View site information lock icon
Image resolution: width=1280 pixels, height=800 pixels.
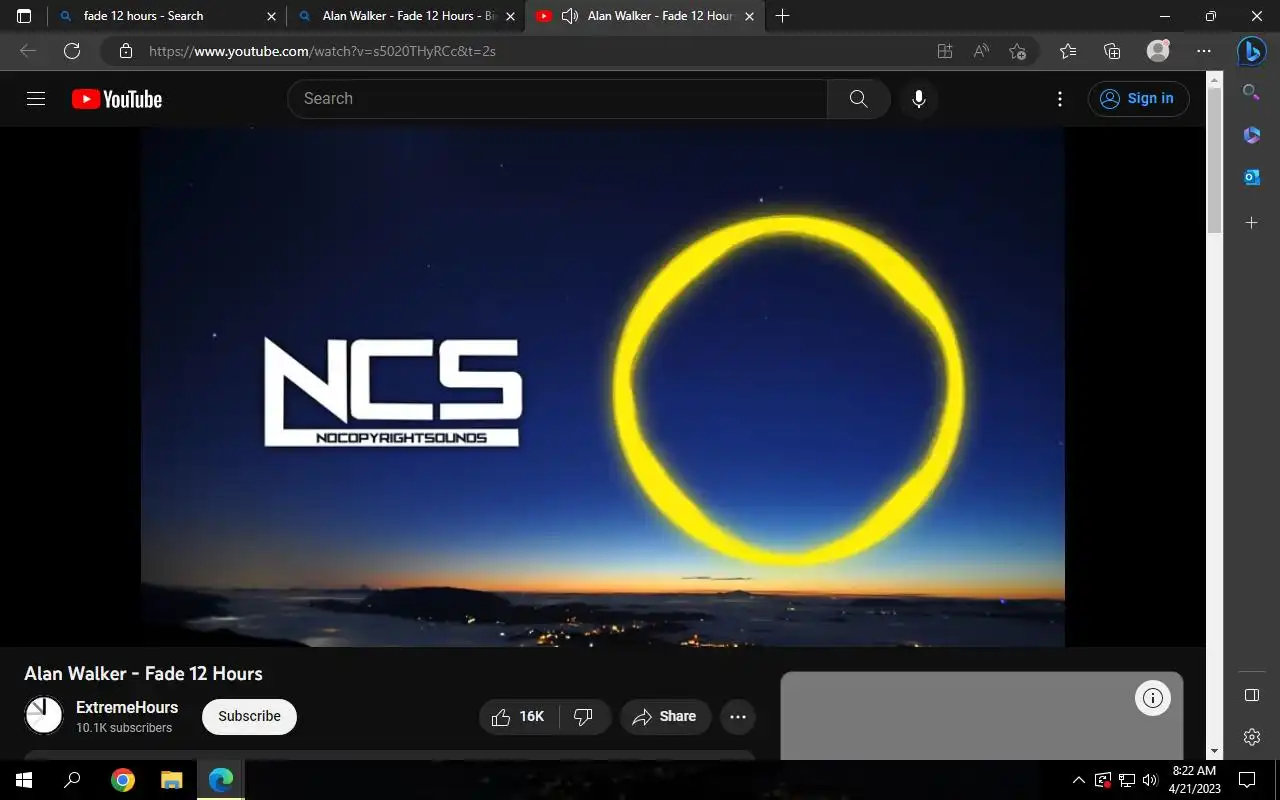125,51
